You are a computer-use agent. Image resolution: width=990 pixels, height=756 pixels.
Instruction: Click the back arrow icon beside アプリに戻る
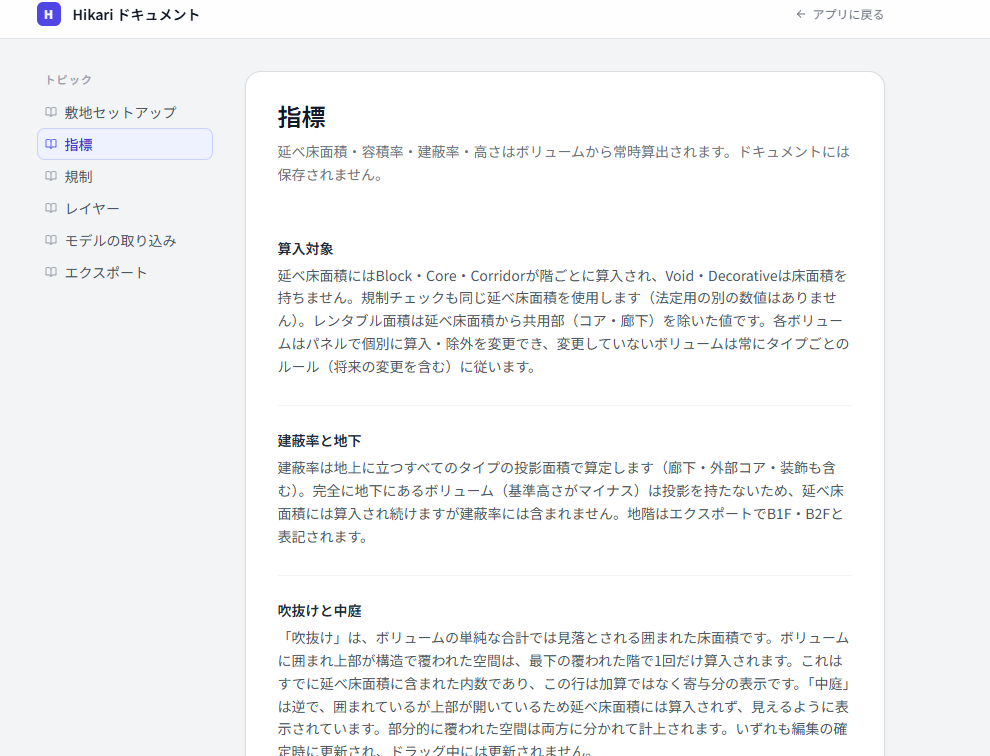pos(801,14)
